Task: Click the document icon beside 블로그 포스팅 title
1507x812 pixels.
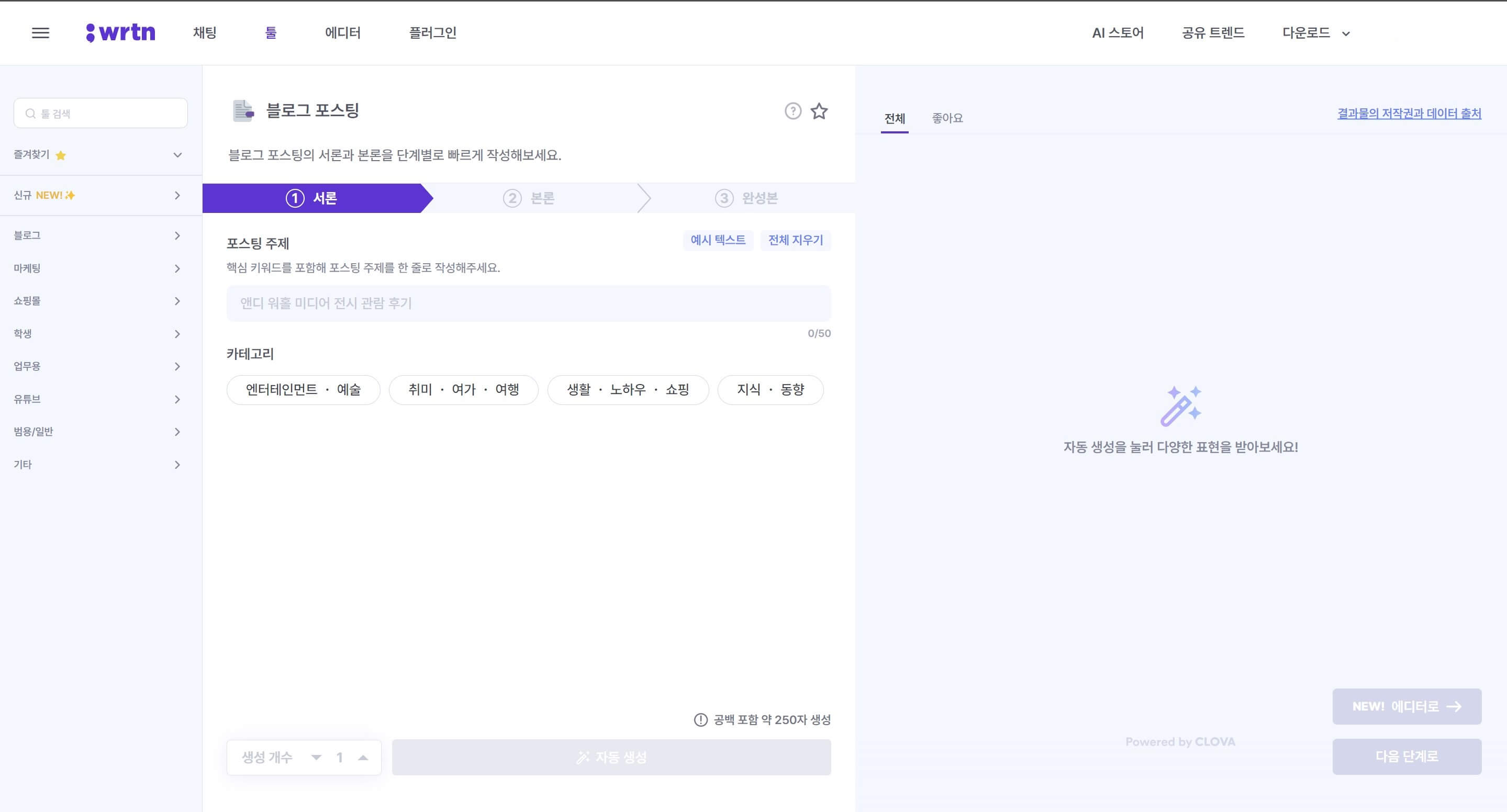Action: click(x=242, y=110)
